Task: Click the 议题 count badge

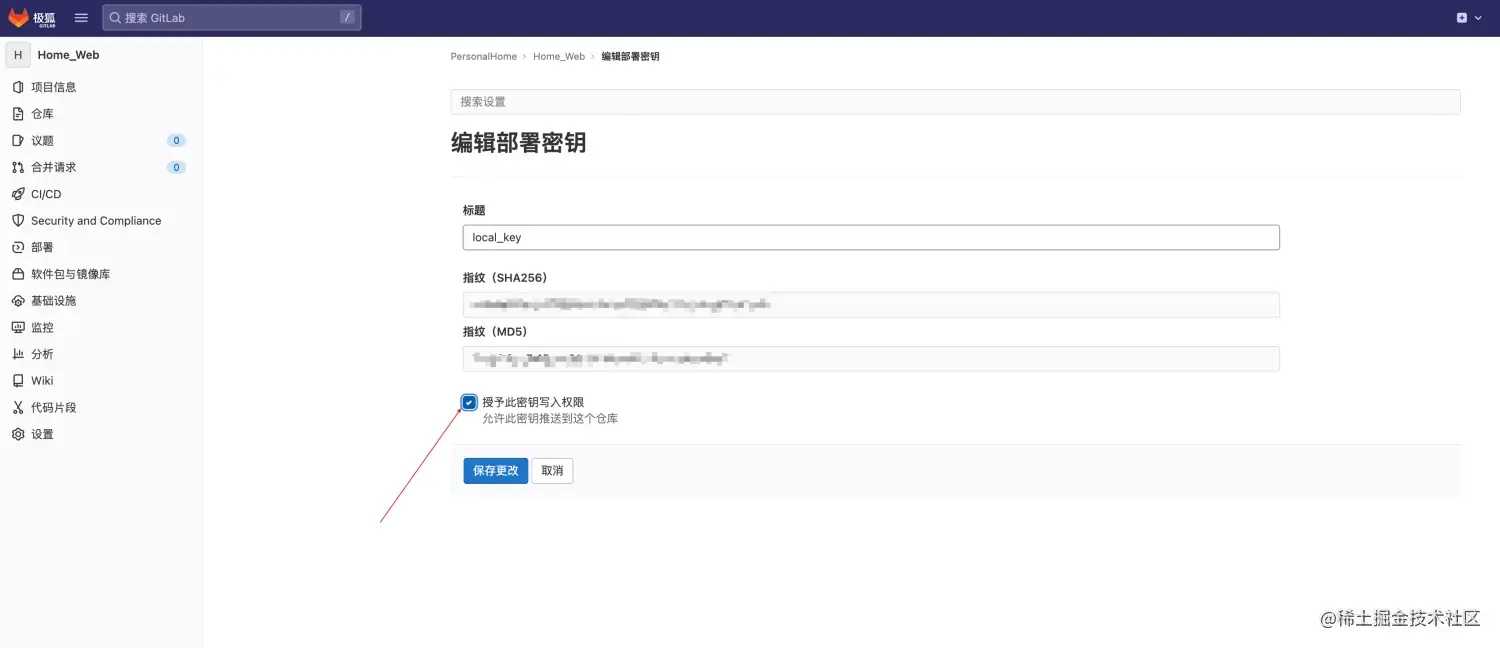Action: pos(176,141)
